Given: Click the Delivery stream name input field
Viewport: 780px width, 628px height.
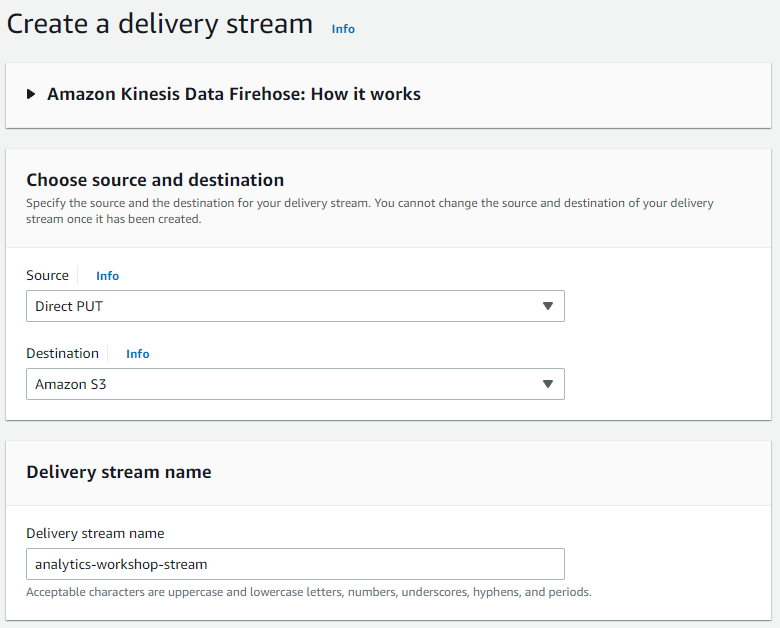Looking at the screenshot, I should point(295,564).
